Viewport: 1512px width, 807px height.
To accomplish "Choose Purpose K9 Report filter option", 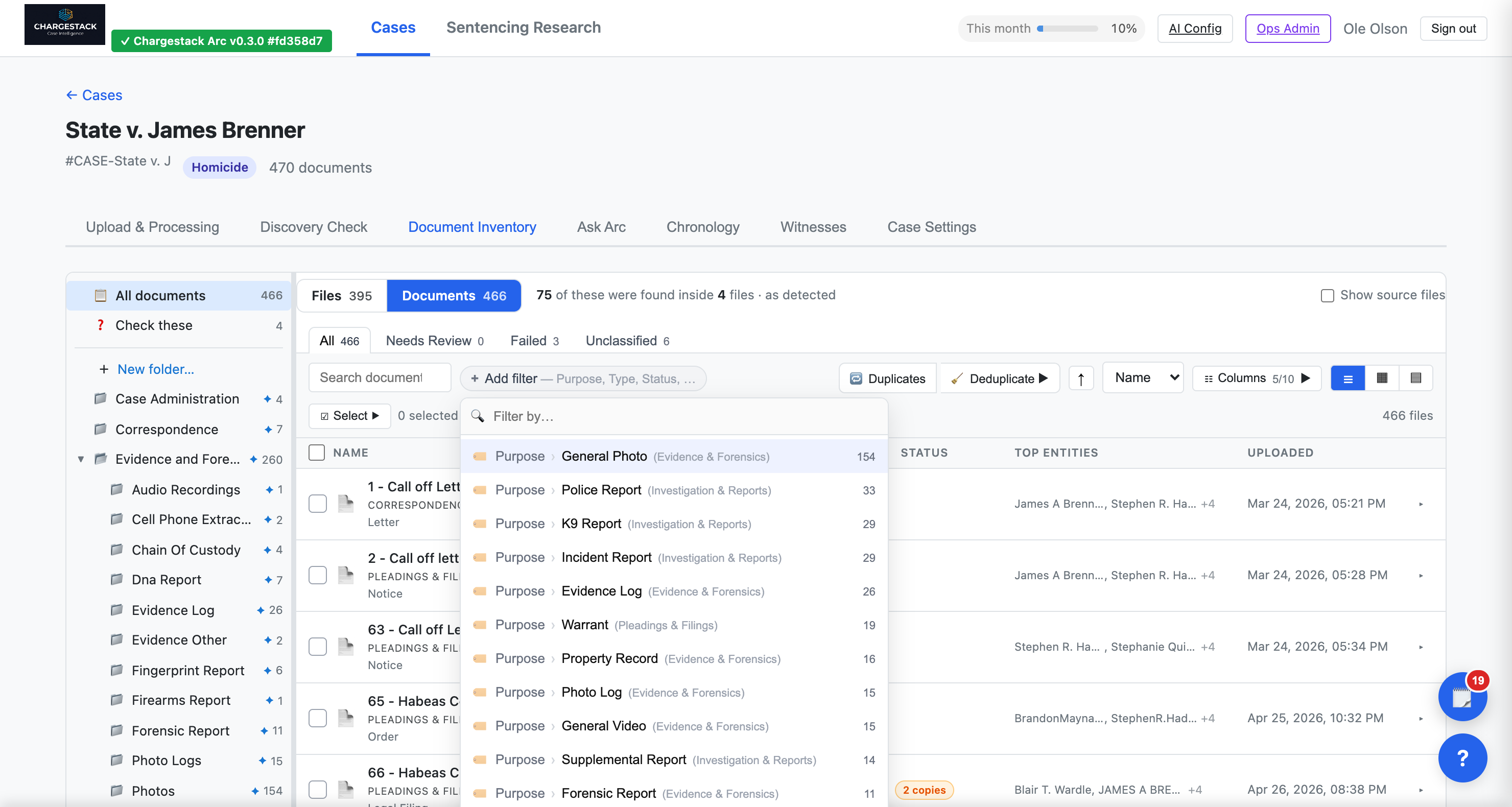I will (x=674, y=524).
